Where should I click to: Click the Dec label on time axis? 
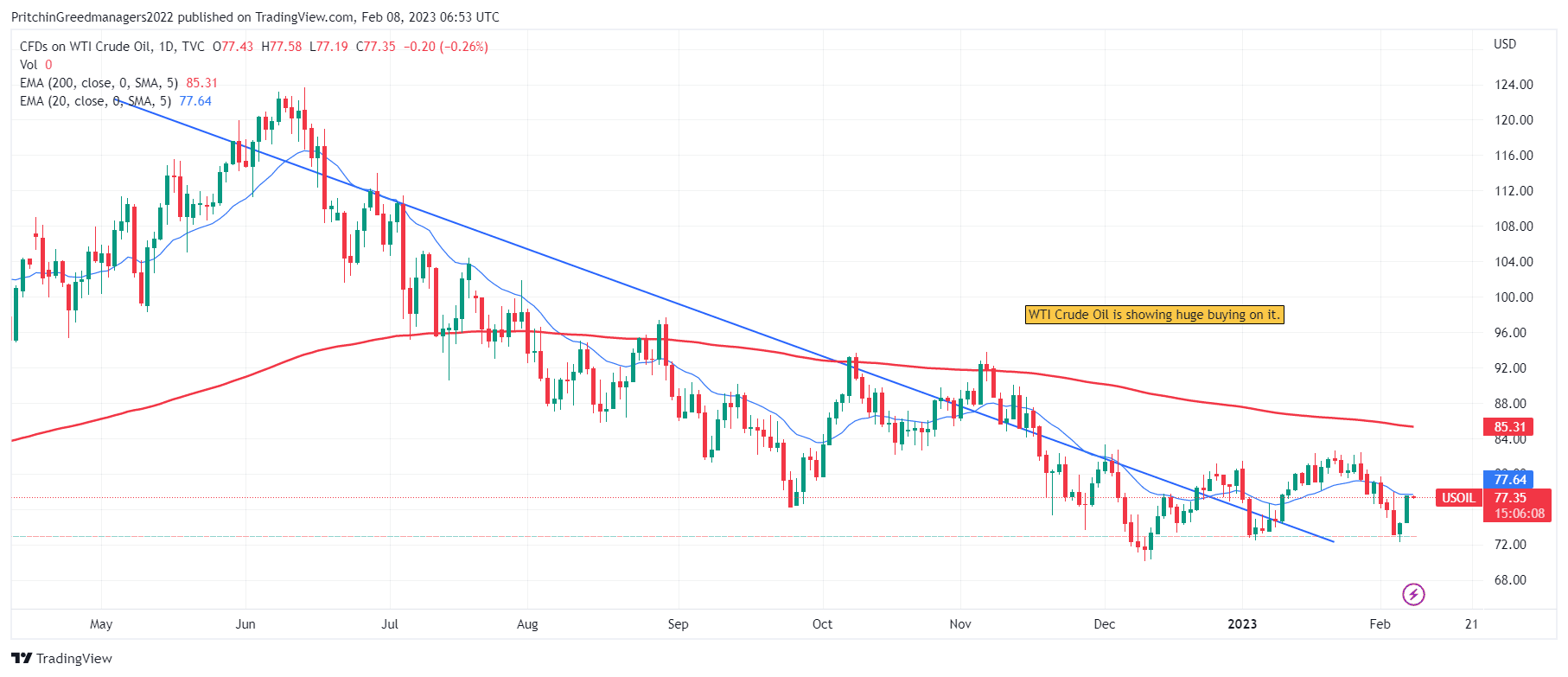pos(1104,623)
